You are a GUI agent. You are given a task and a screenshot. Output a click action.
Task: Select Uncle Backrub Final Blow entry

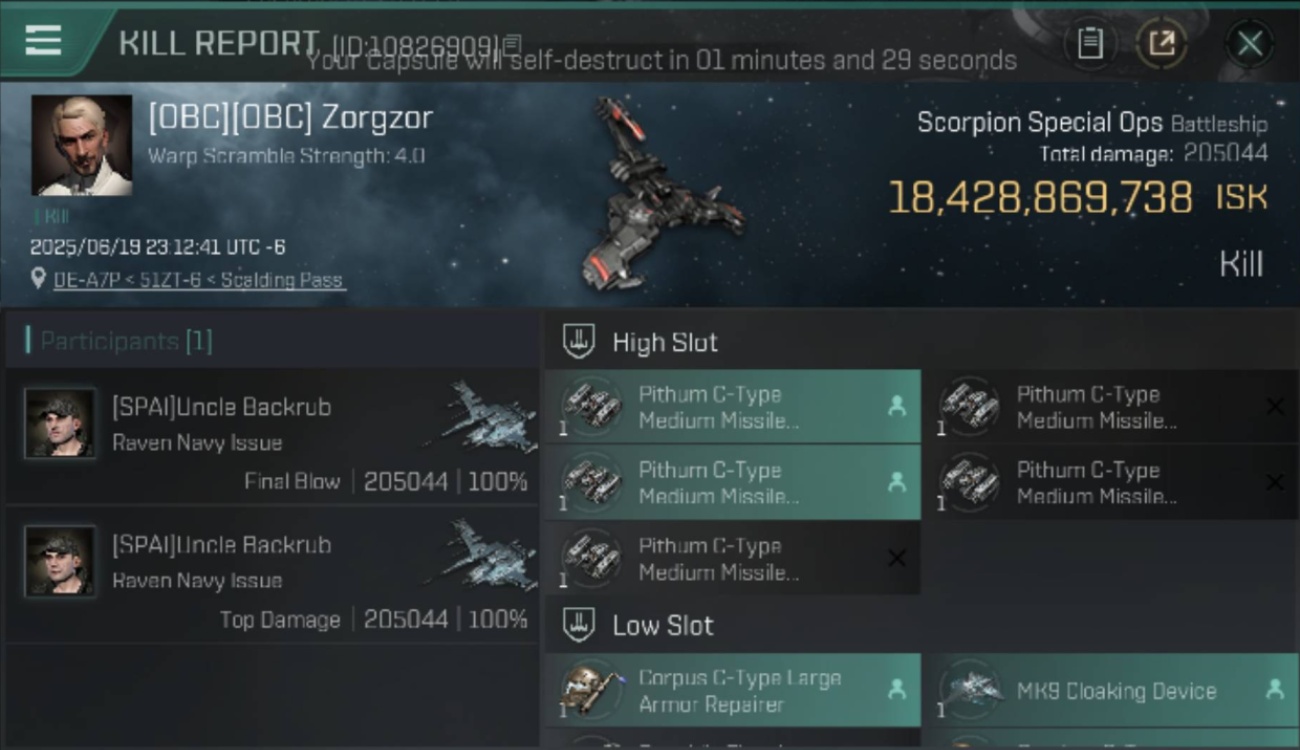[x=272, y=436]
